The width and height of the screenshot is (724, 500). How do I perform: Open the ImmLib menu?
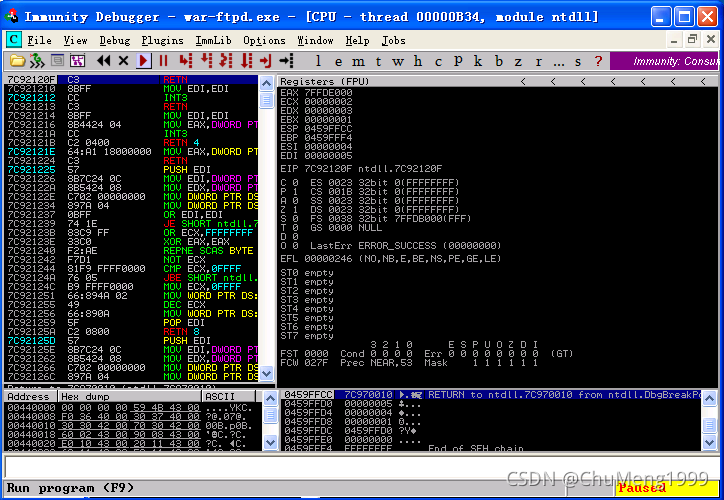(x=213, y=41)
